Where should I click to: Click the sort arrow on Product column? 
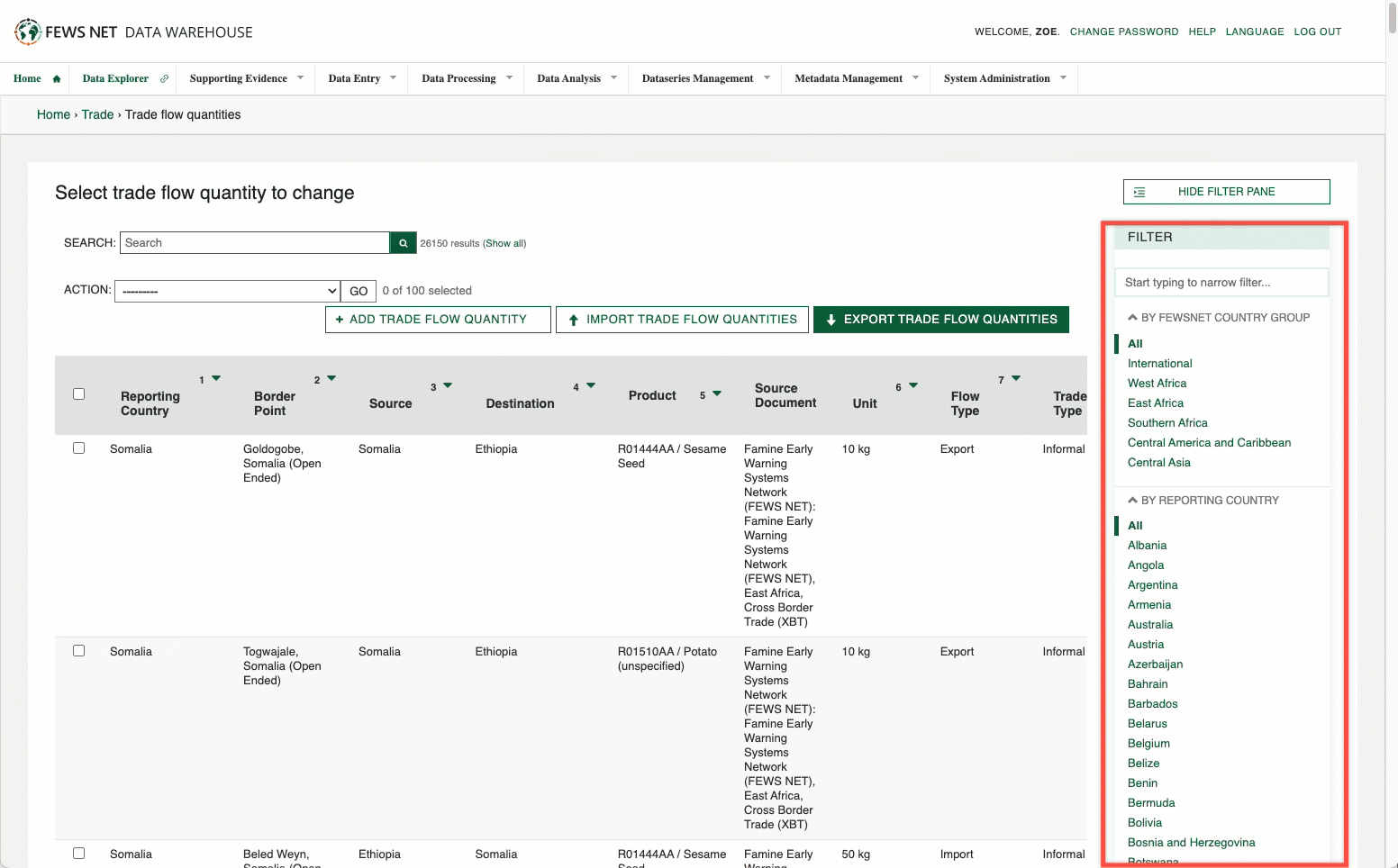tap(717, 394)
